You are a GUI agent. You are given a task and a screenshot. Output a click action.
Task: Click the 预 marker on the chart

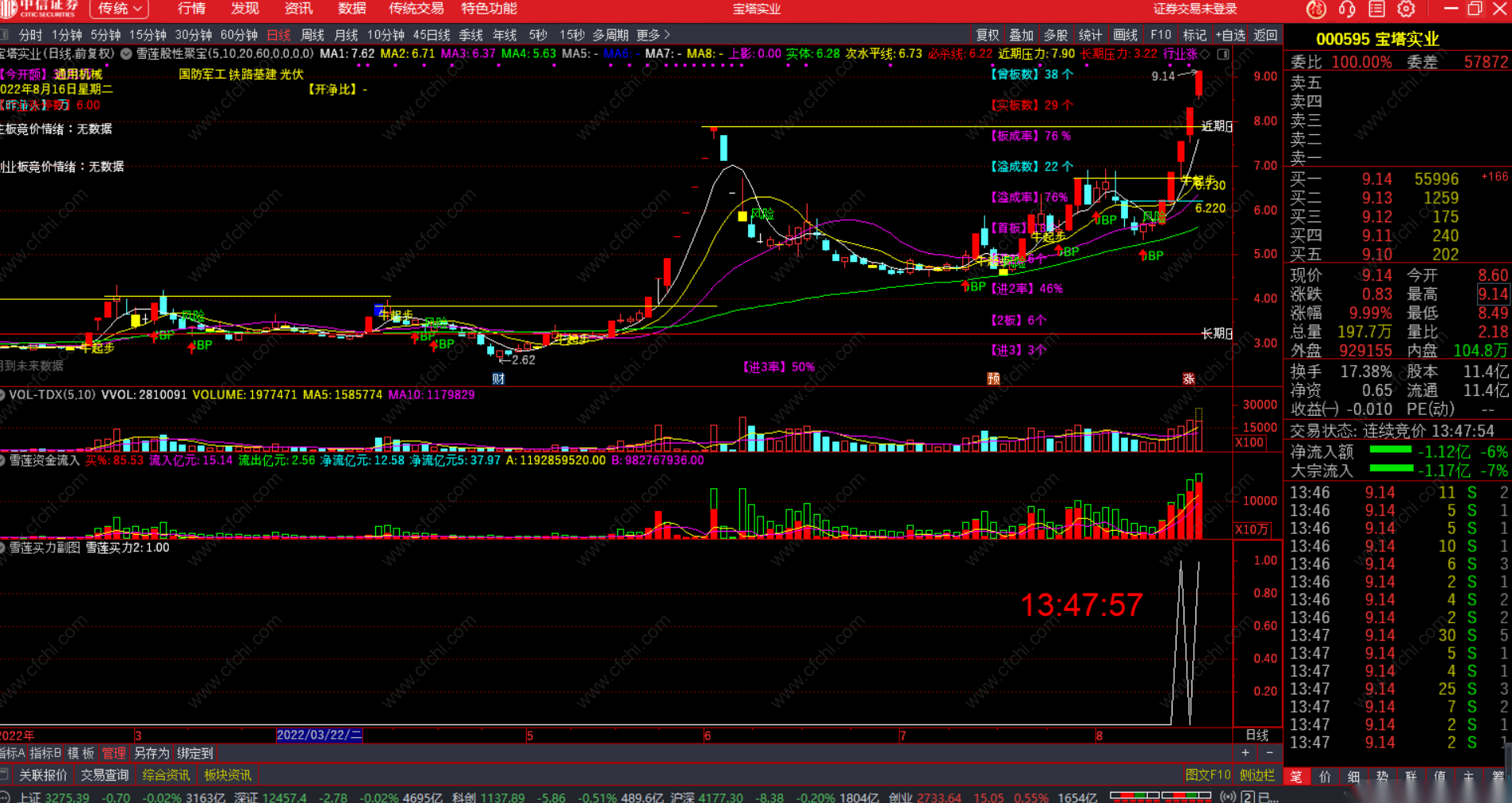[993, 378]
